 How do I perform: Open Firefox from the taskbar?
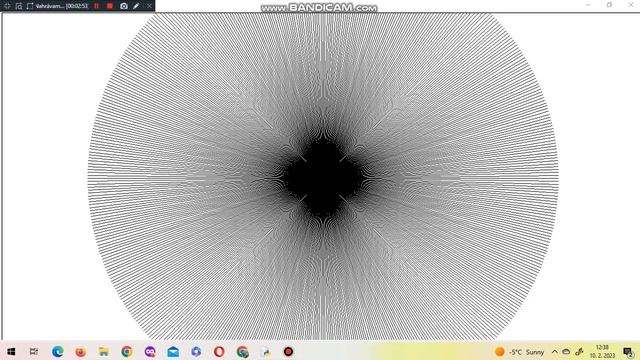[81, 351]
